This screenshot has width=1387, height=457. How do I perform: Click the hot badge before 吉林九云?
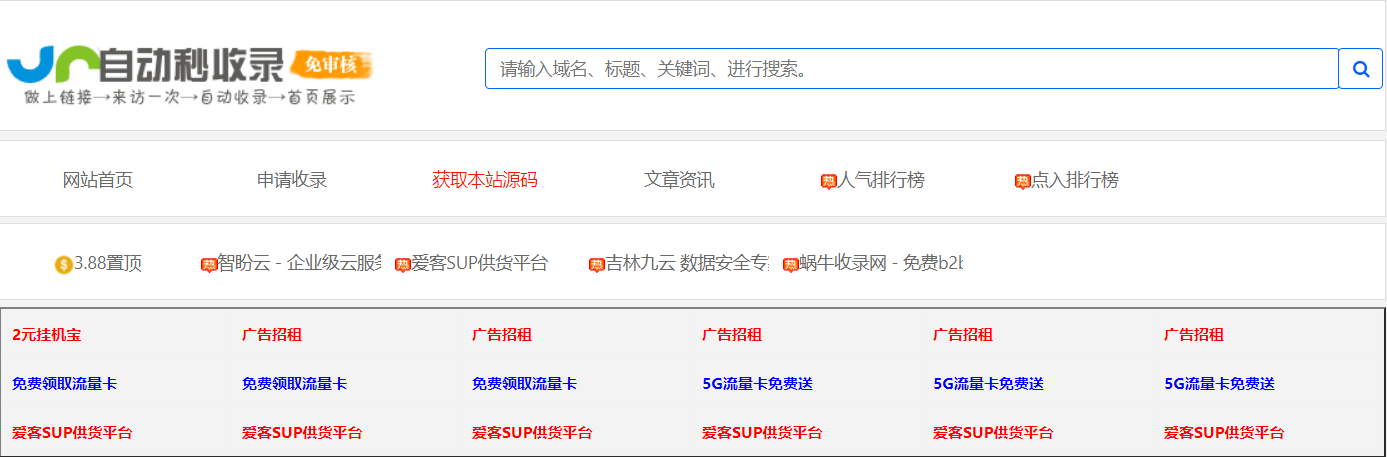[597, 265]
